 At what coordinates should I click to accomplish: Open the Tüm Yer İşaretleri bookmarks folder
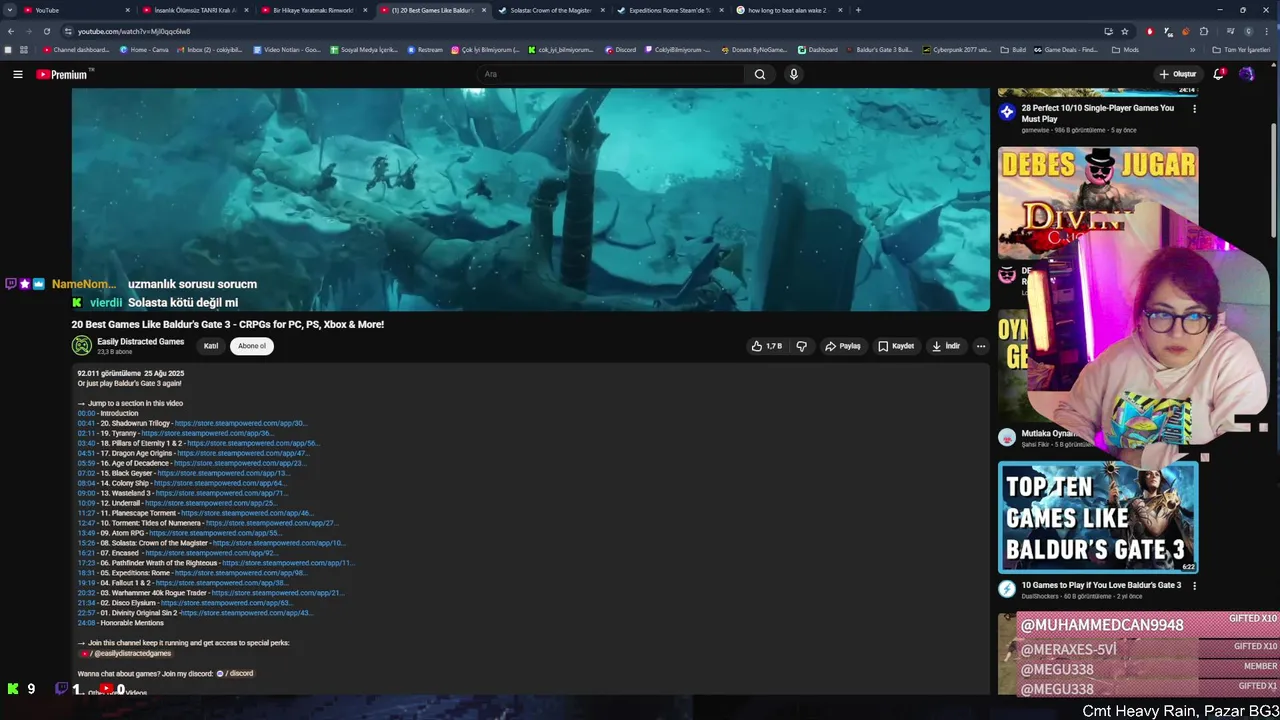(x=1240, y=50)
